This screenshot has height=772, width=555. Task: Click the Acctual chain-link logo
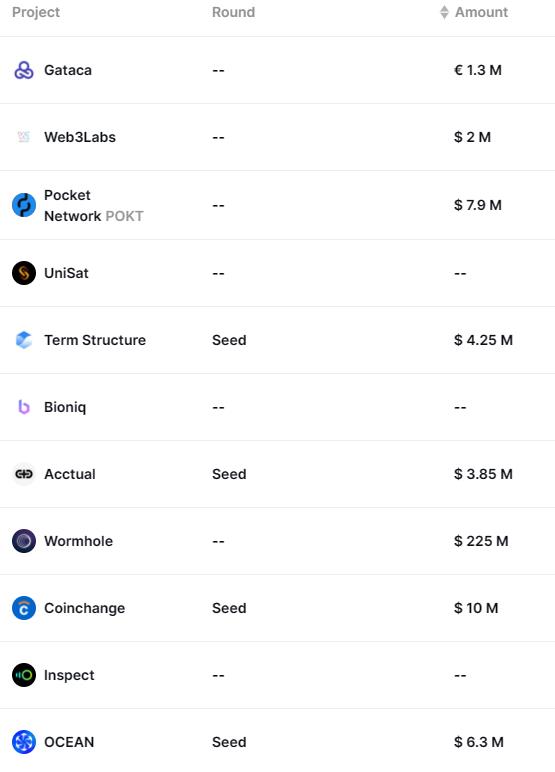pos(24,474)
